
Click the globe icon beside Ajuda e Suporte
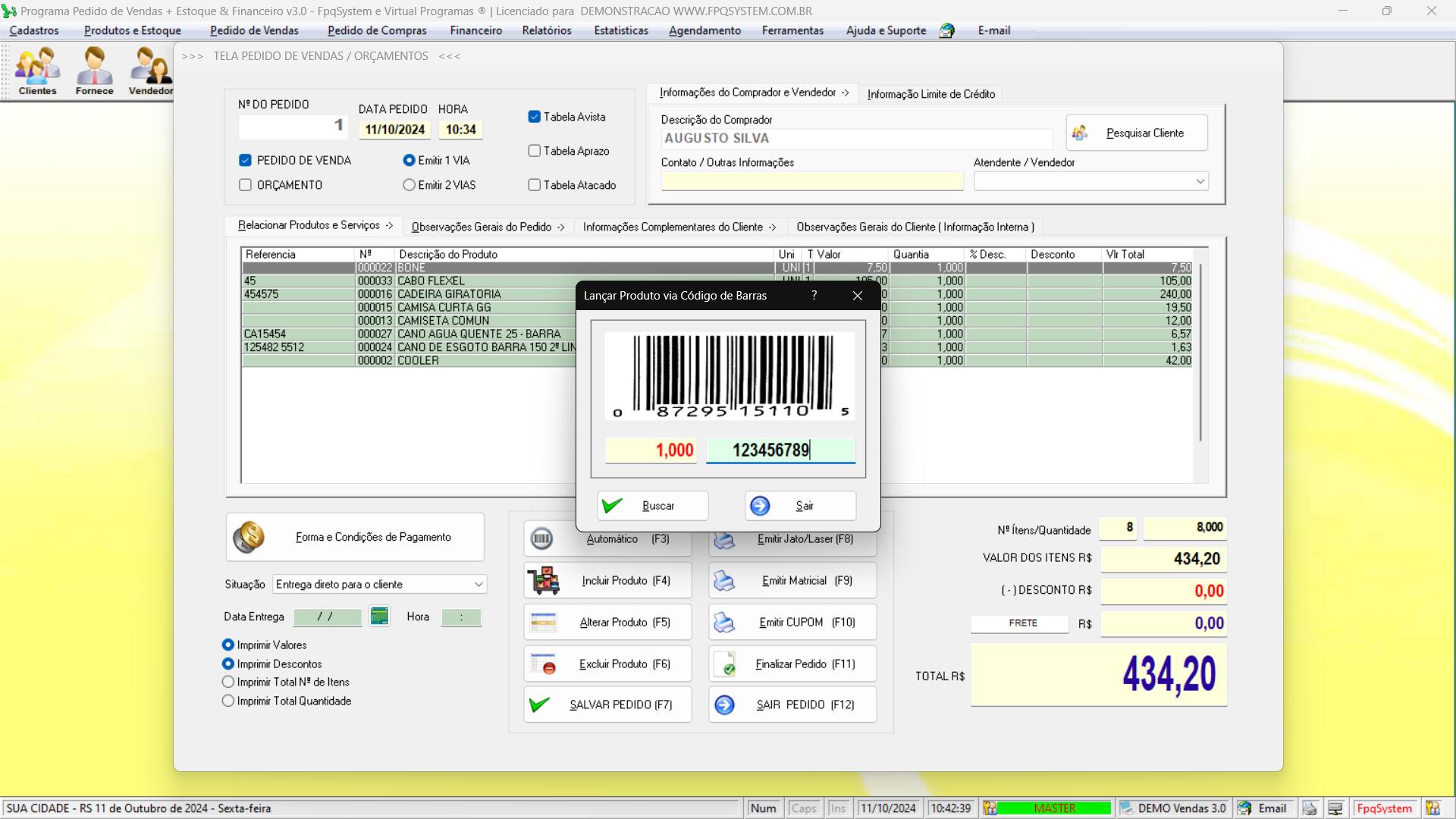pos(946,31)
